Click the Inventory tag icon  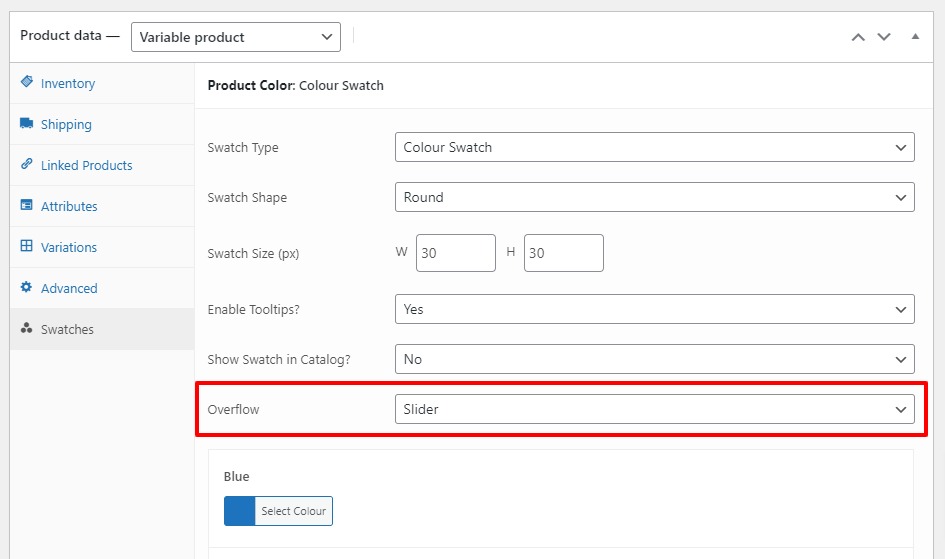(27, 81)
